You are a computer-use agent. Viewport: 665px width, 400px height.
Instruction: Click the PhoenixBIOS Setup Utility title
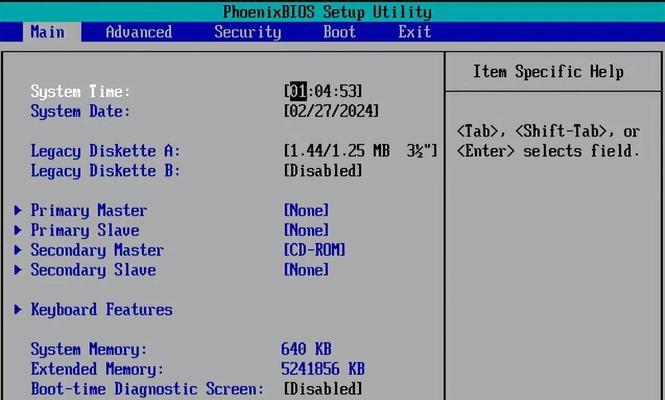(327, 11)
